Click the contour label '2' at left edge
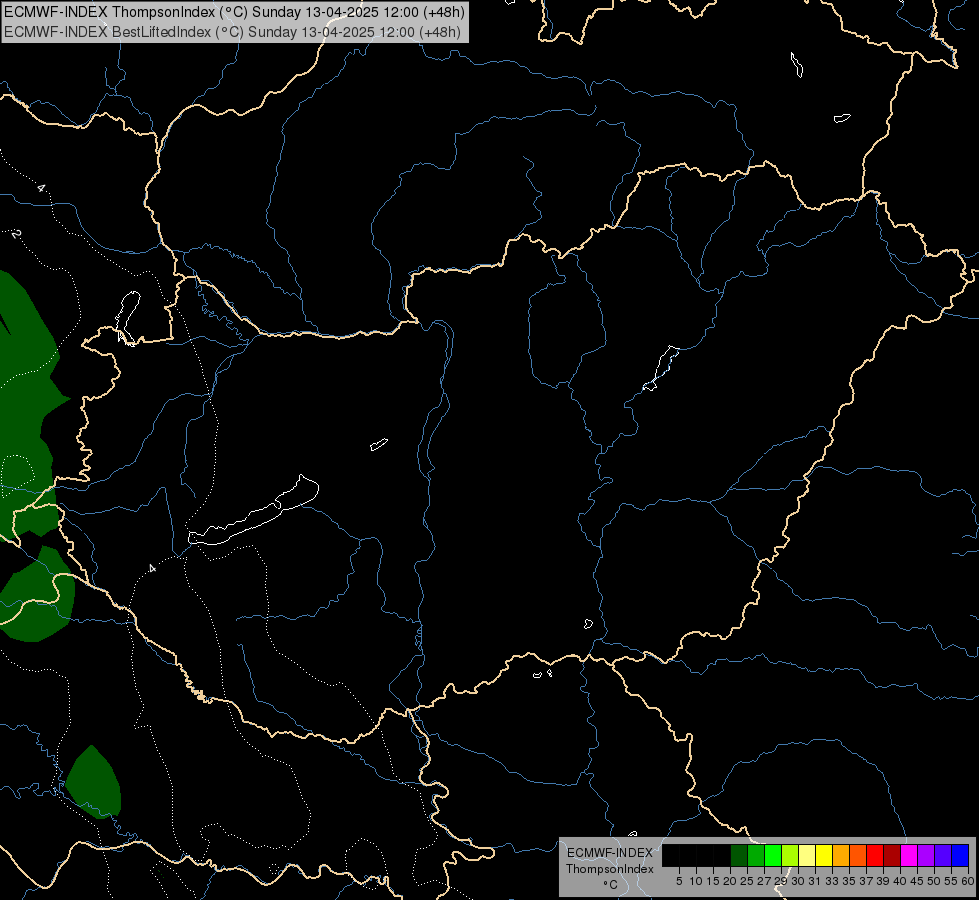This screenshot has height=900, width=979. (17, 234)
